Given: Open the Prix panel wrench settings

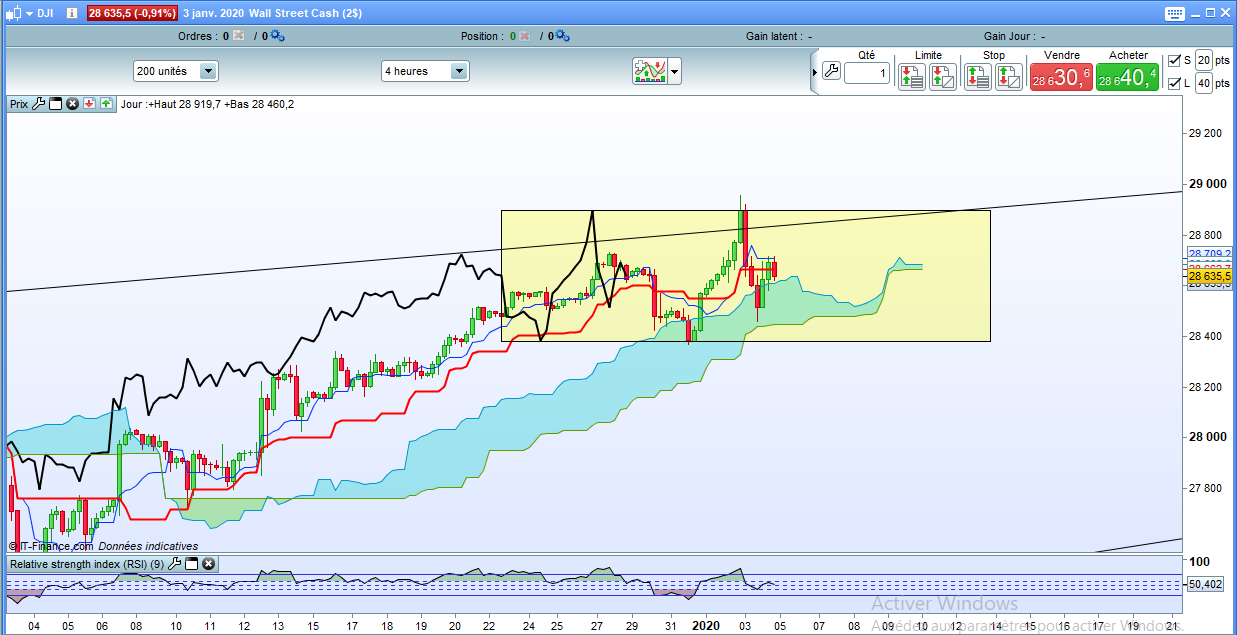Looking at the screenshot, I should click(x=39, y=103).
